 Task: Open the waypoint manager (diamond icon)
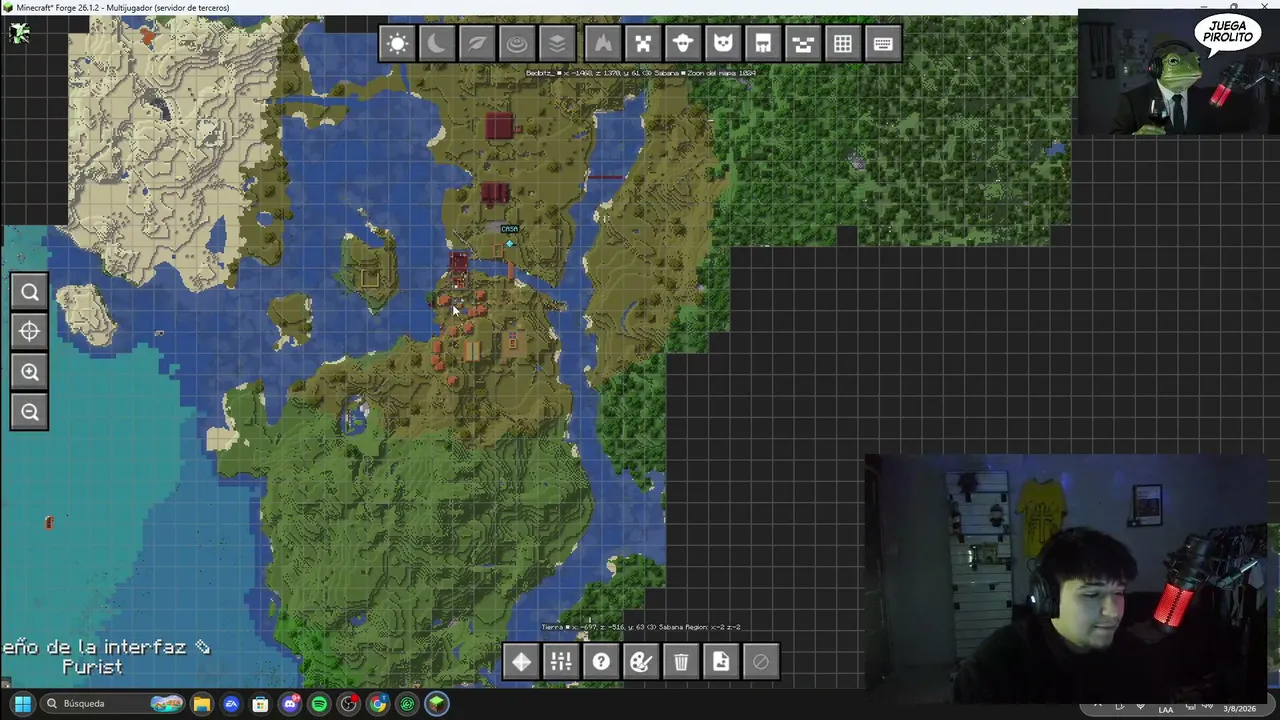521,662
